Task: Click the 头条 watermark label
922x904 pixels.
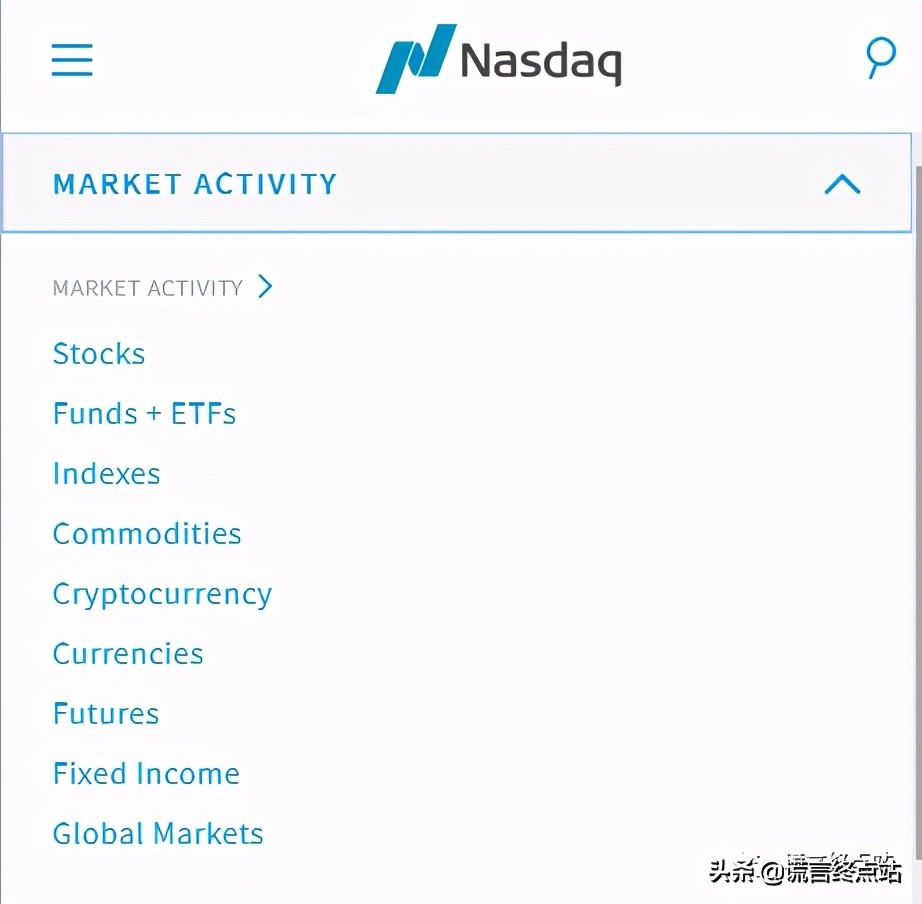Action: (733, 871)
